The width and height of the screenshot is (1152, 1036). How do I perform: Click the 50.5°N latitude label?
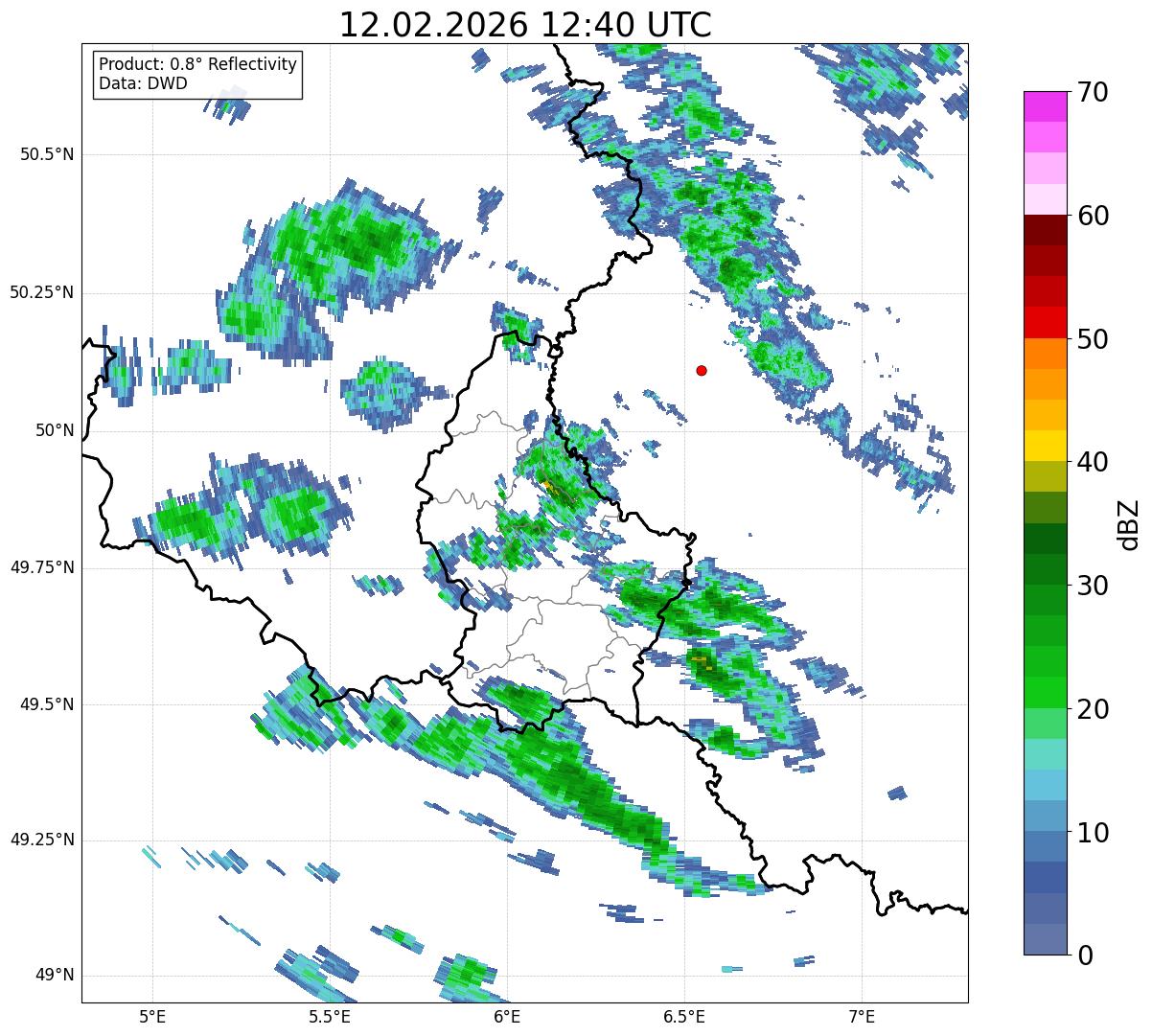click(x=48, y=154)
